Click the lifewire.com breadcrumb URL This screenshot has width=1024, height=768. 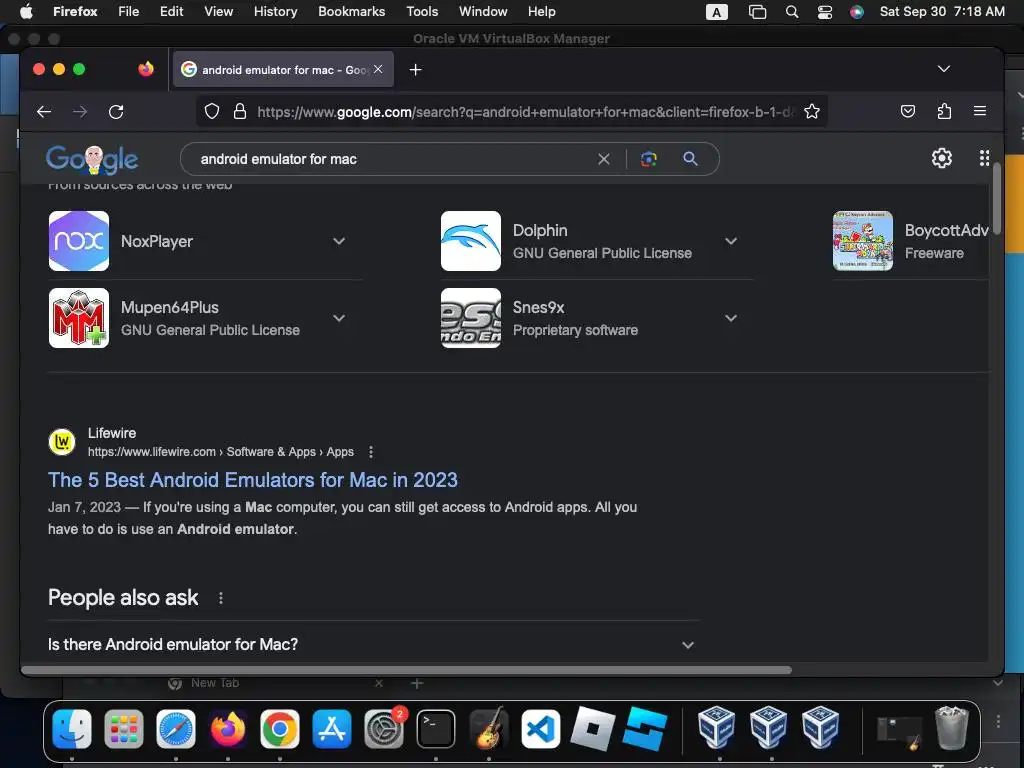point(221,452)
